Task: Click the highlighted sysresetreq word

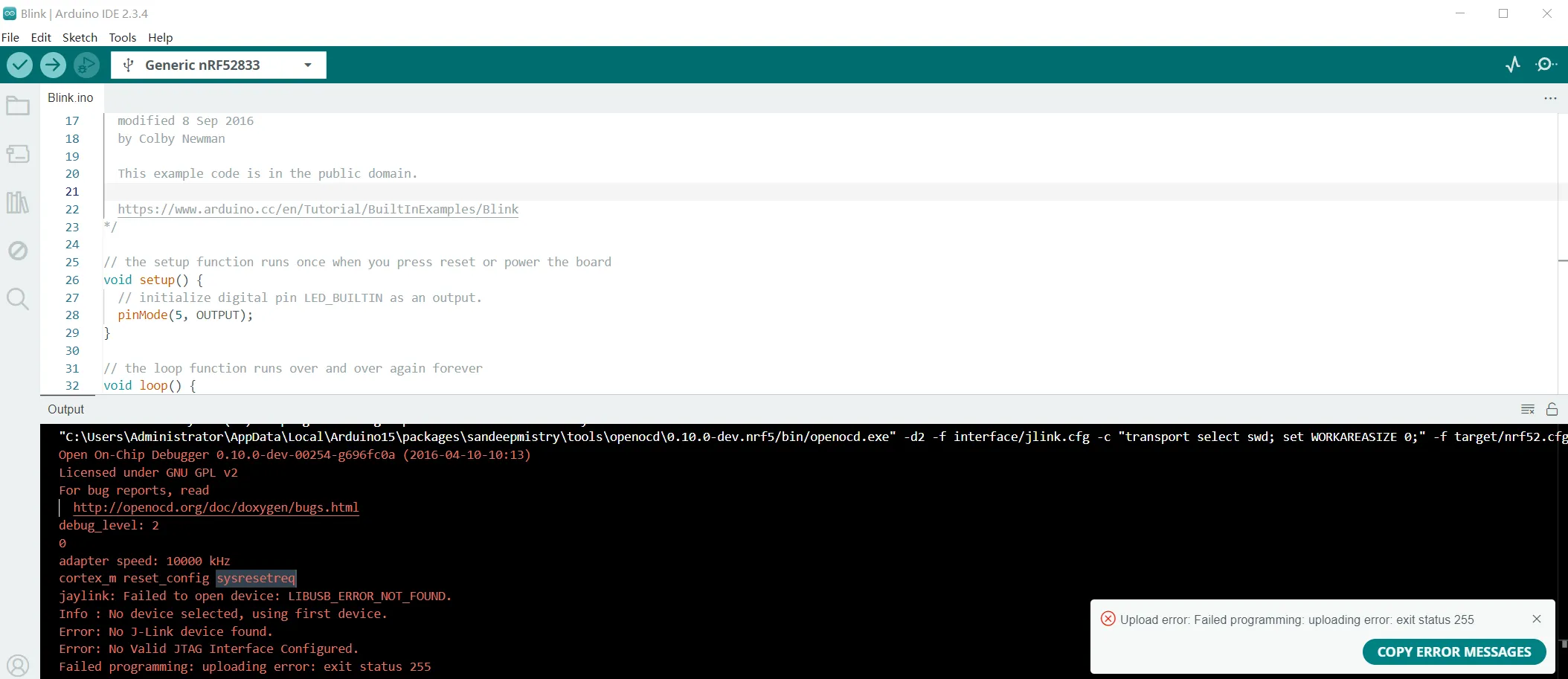Action: [x=256, y=579]
